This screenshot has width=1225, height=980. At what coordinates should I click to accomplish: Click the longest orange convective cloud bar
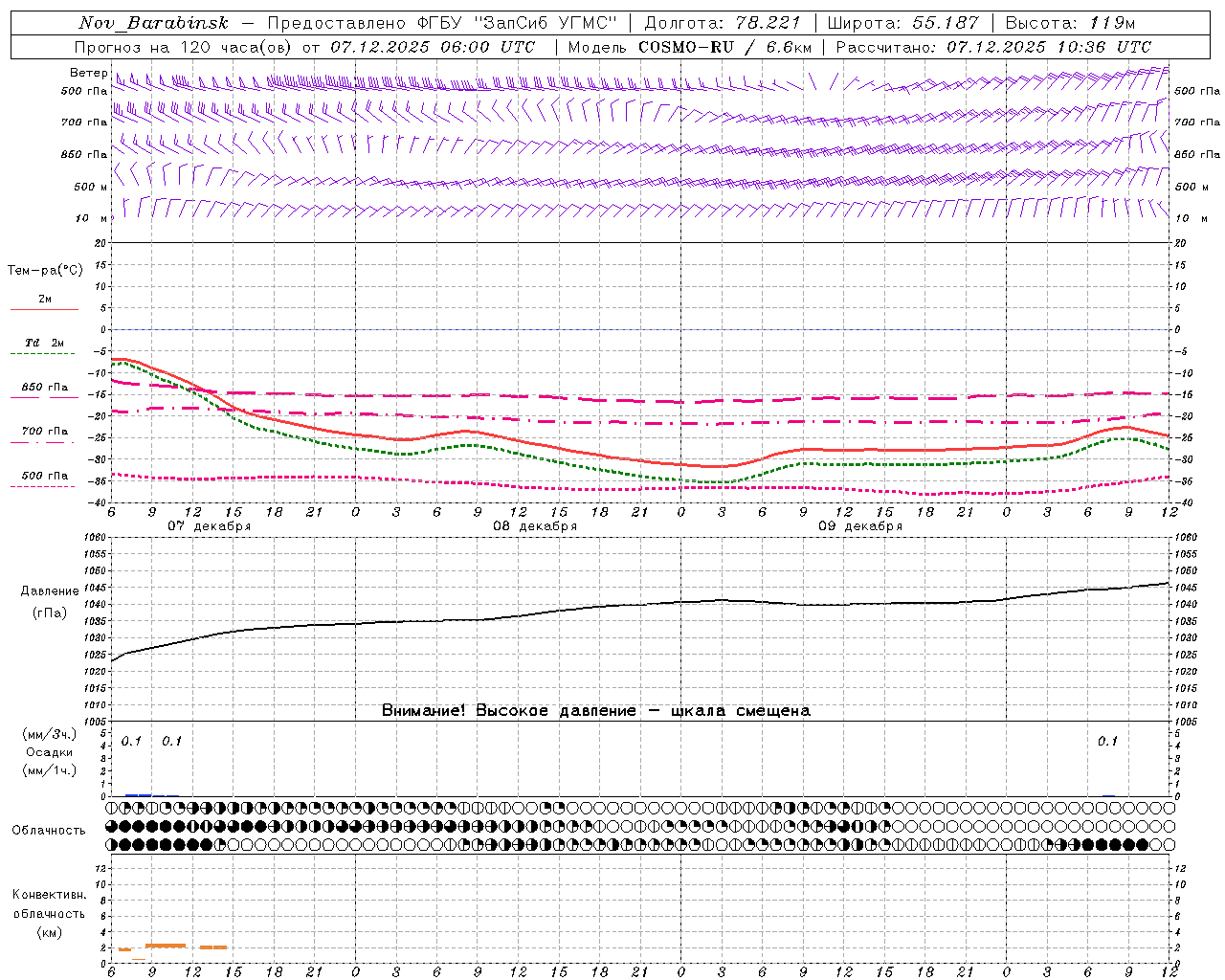point(166,946)
